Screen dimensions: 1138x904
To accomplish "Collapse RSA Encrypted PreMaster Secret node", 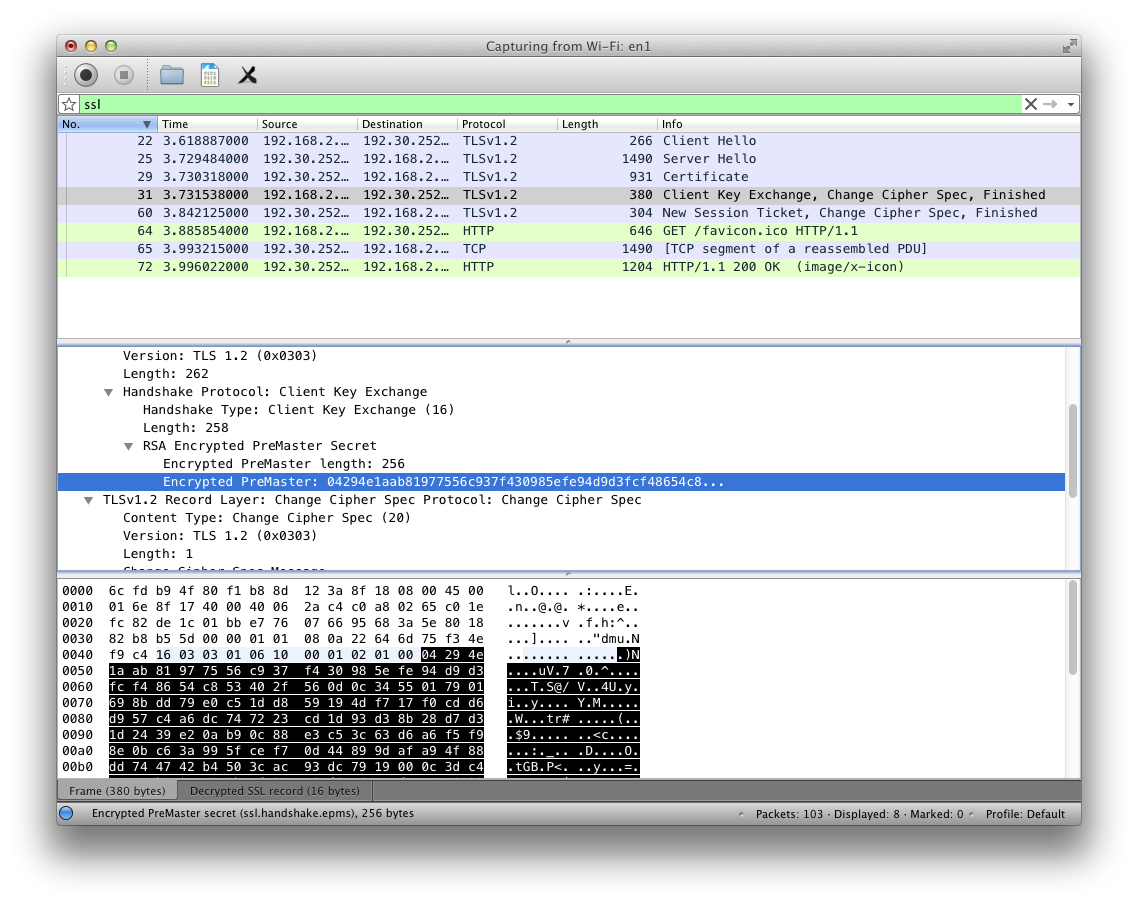I will [x=128, y=446].
